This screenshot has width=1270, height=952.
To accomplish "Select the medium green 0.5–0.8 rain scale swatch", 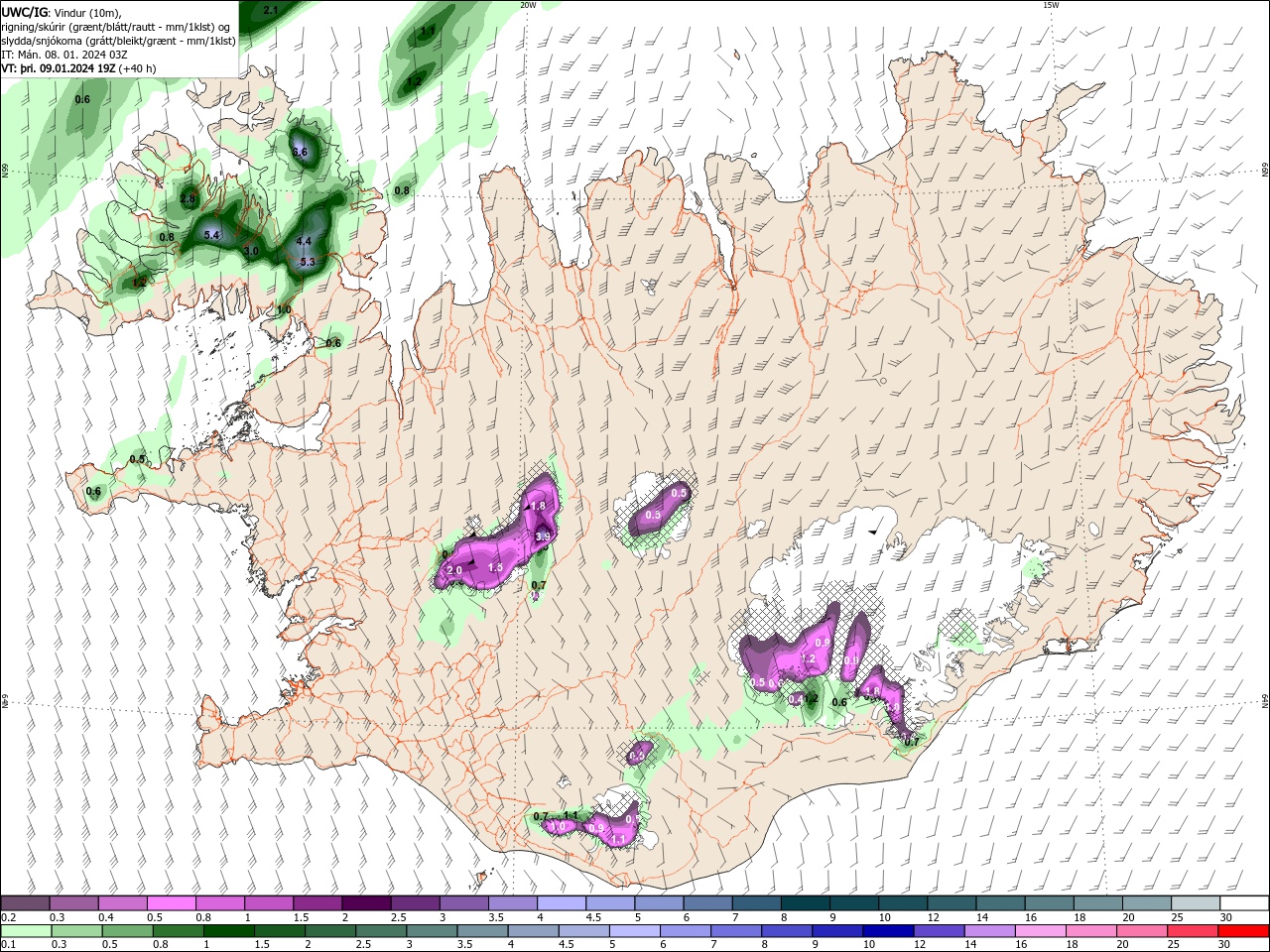I will click(127, 930).
